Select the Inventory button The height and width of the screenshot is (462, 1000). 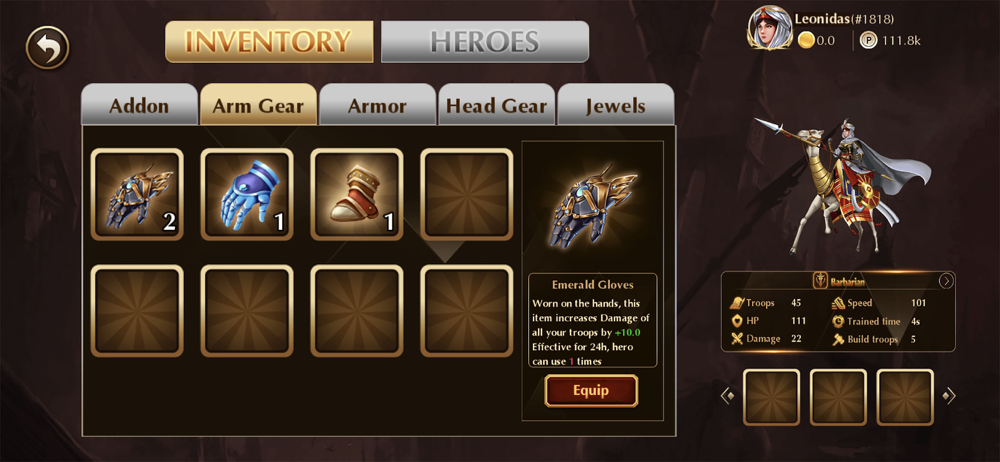pyautogui.click(x=269, y=42)
